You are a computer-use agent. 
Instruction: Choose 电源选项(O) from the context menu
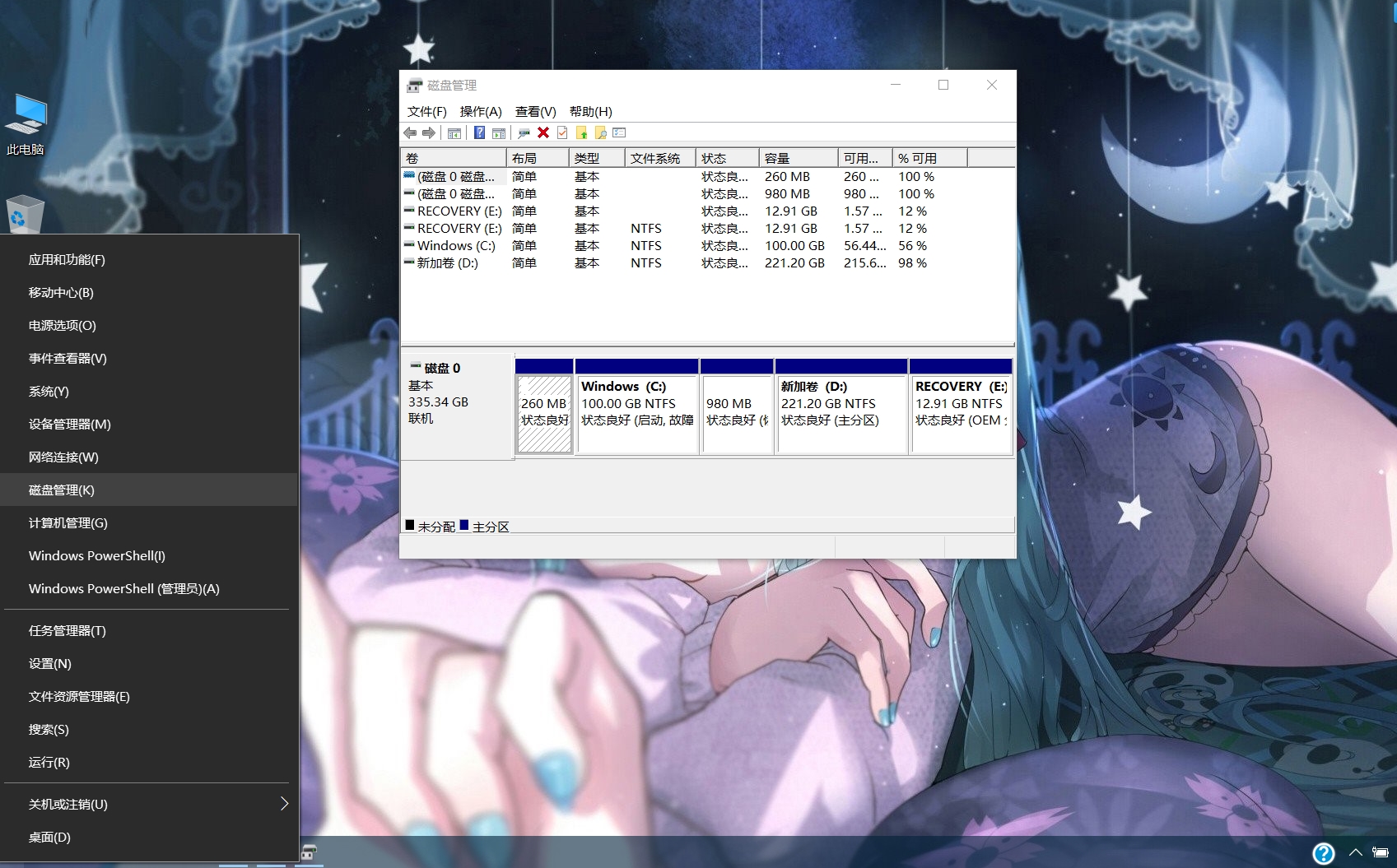pos(149,326)
